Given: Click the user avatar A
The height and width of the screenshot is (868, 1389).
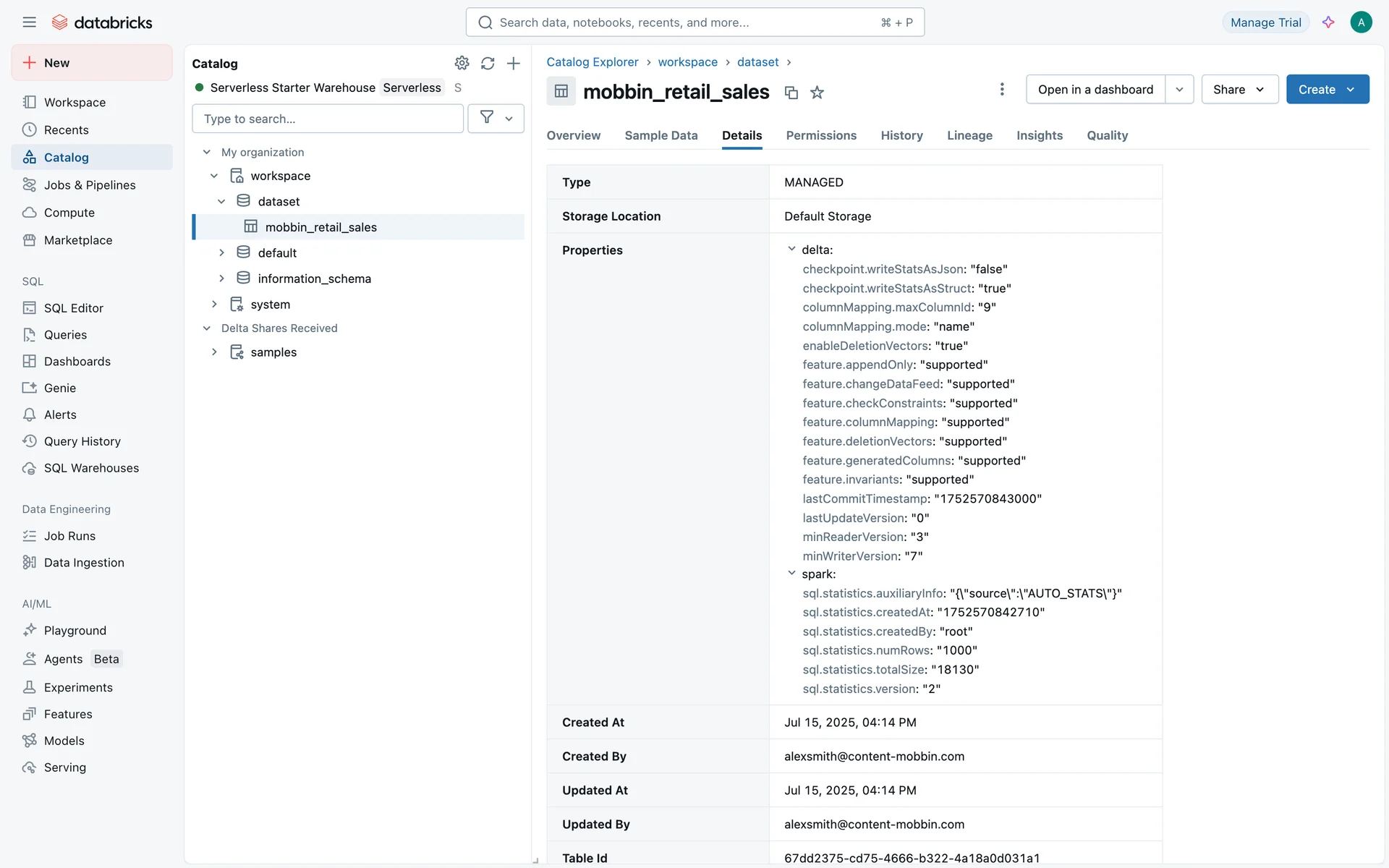Looking at the screenshot, I should click(1361, 22).
